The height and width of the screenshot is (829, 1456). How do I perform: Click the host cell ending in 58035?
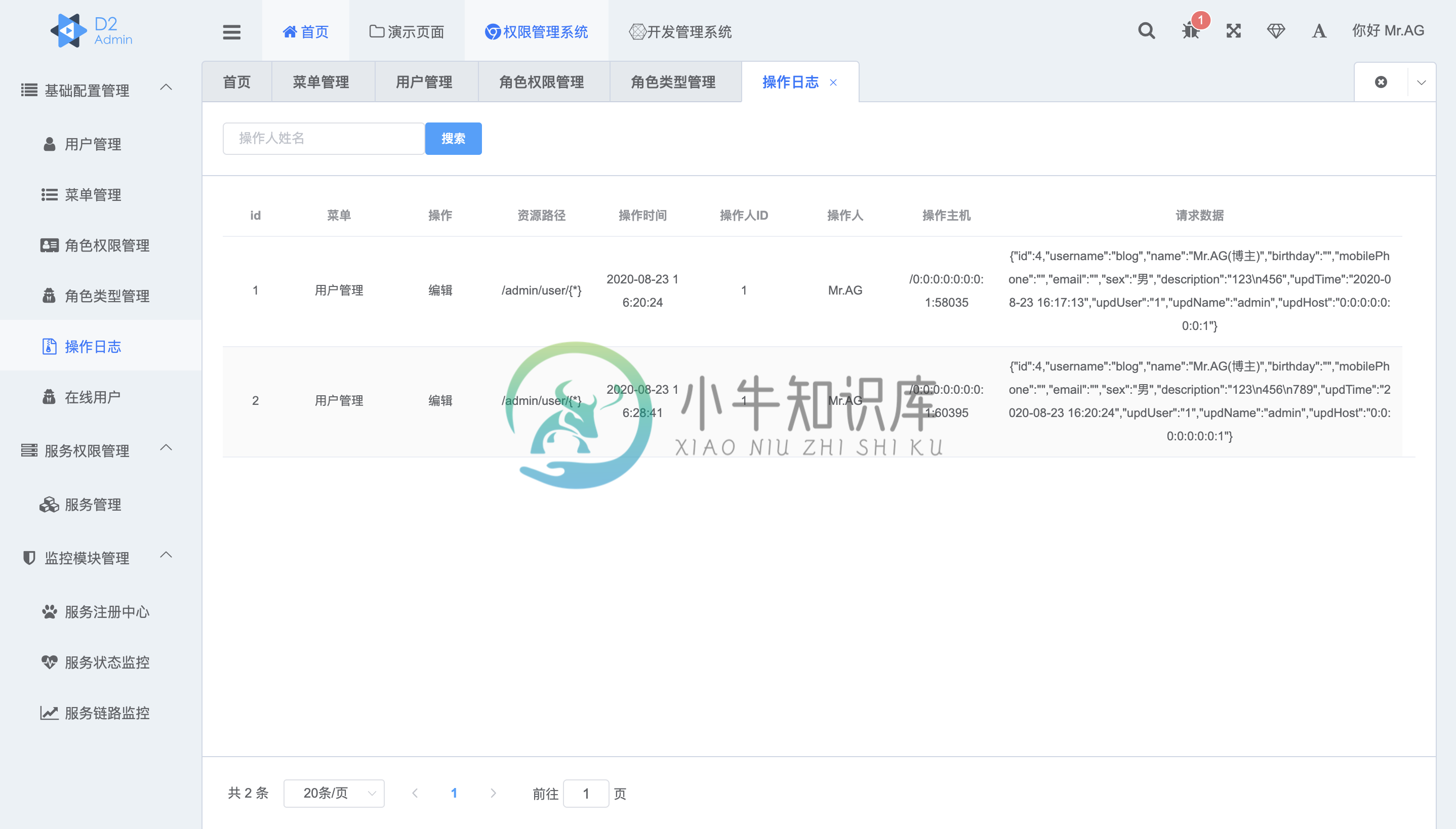(x=946, y=291)
